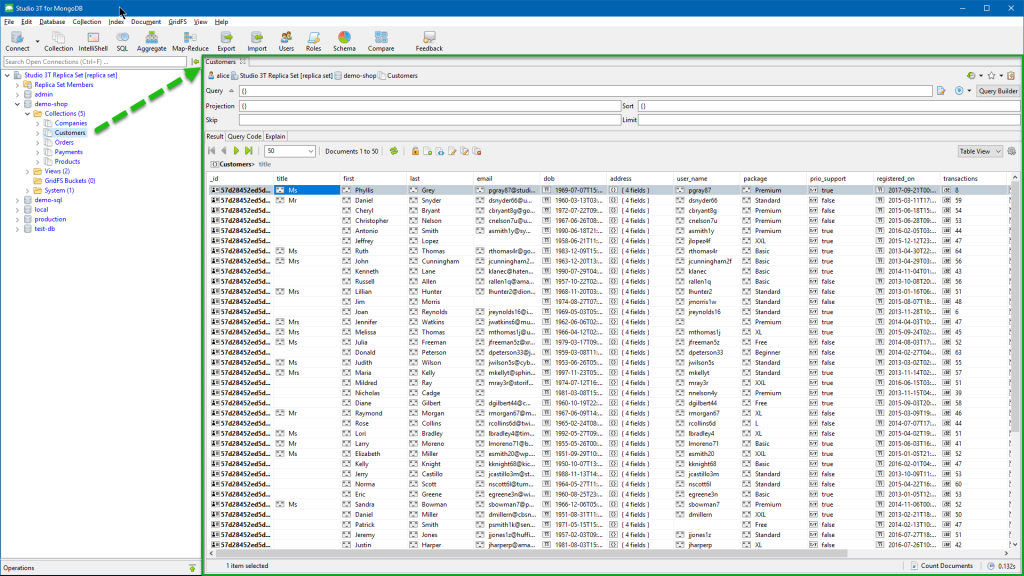1024x576 pixels.
Task: Open the SQL query tool
Action: click(122, 41)
